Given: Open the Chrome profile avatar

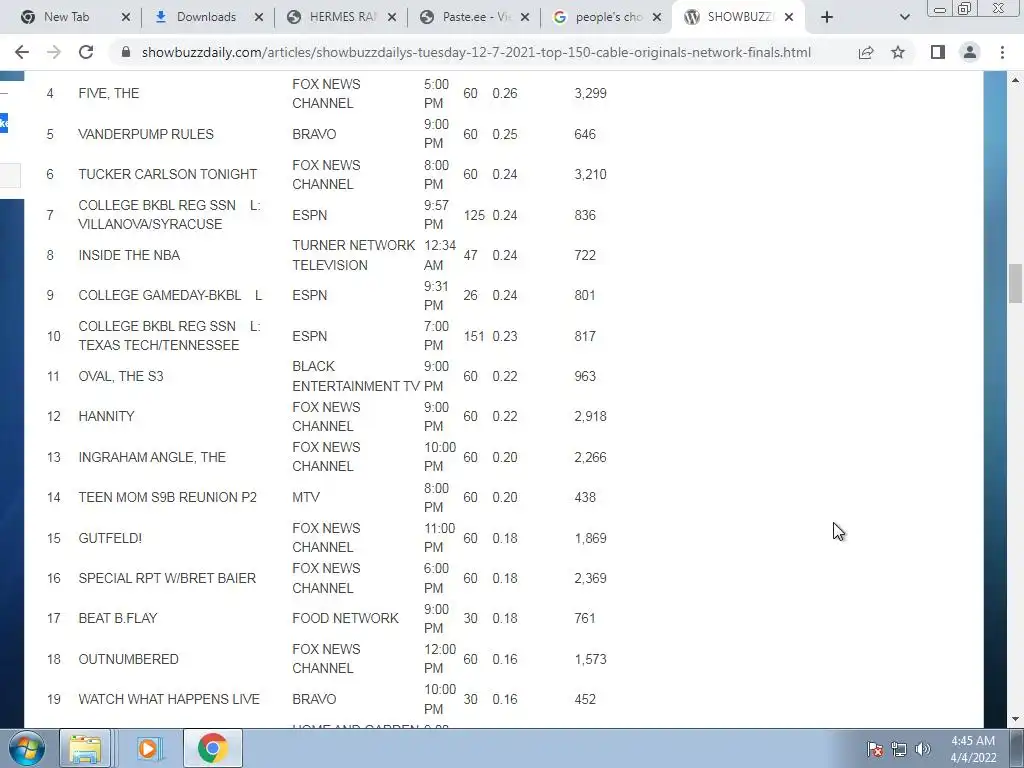Looking at the screenshot, I should (970, 52).
